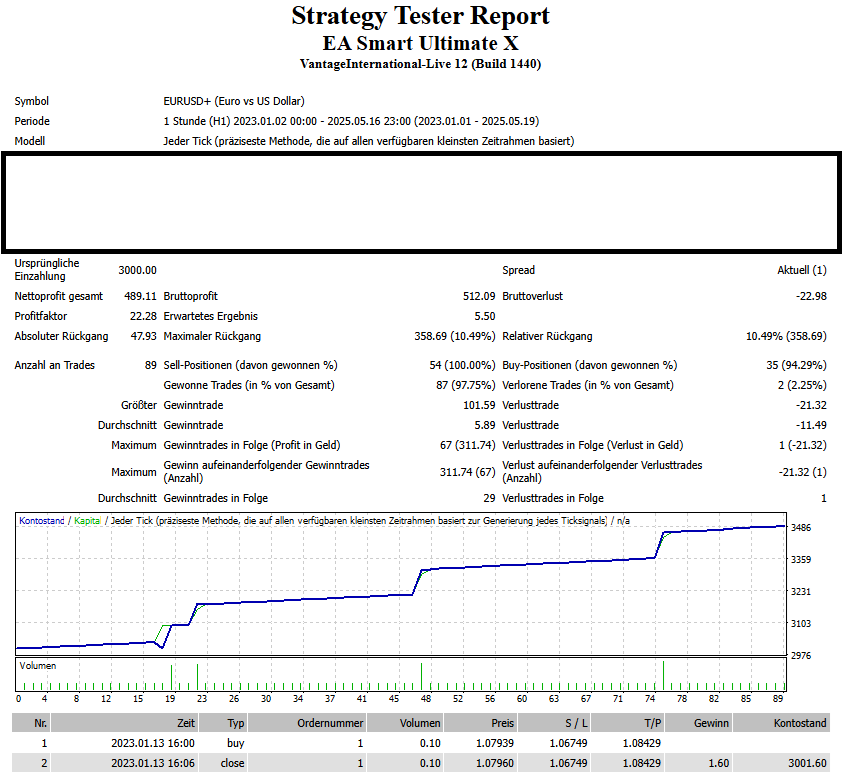Click the "Volumen" label in lower chart
843x773 pixels.
click(x=38, y=665)
